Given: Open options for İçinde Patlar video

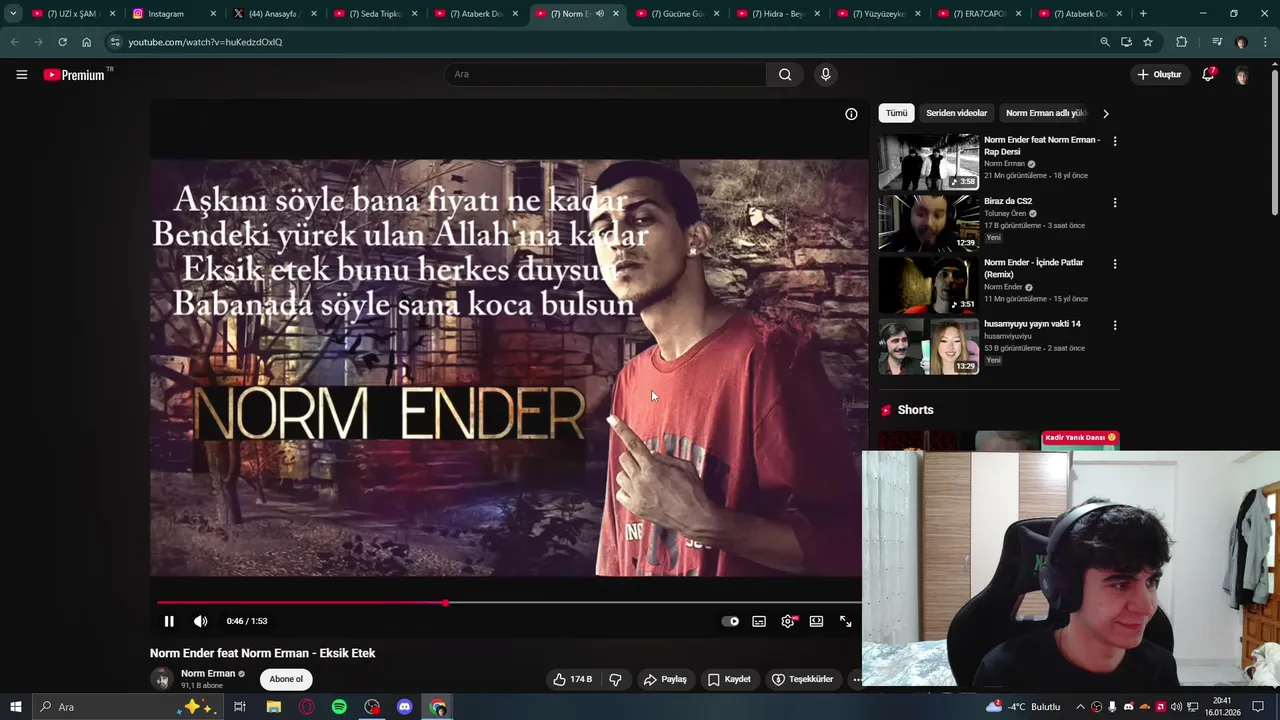Looking at the screenshot, I should (x=1115, y=264).
